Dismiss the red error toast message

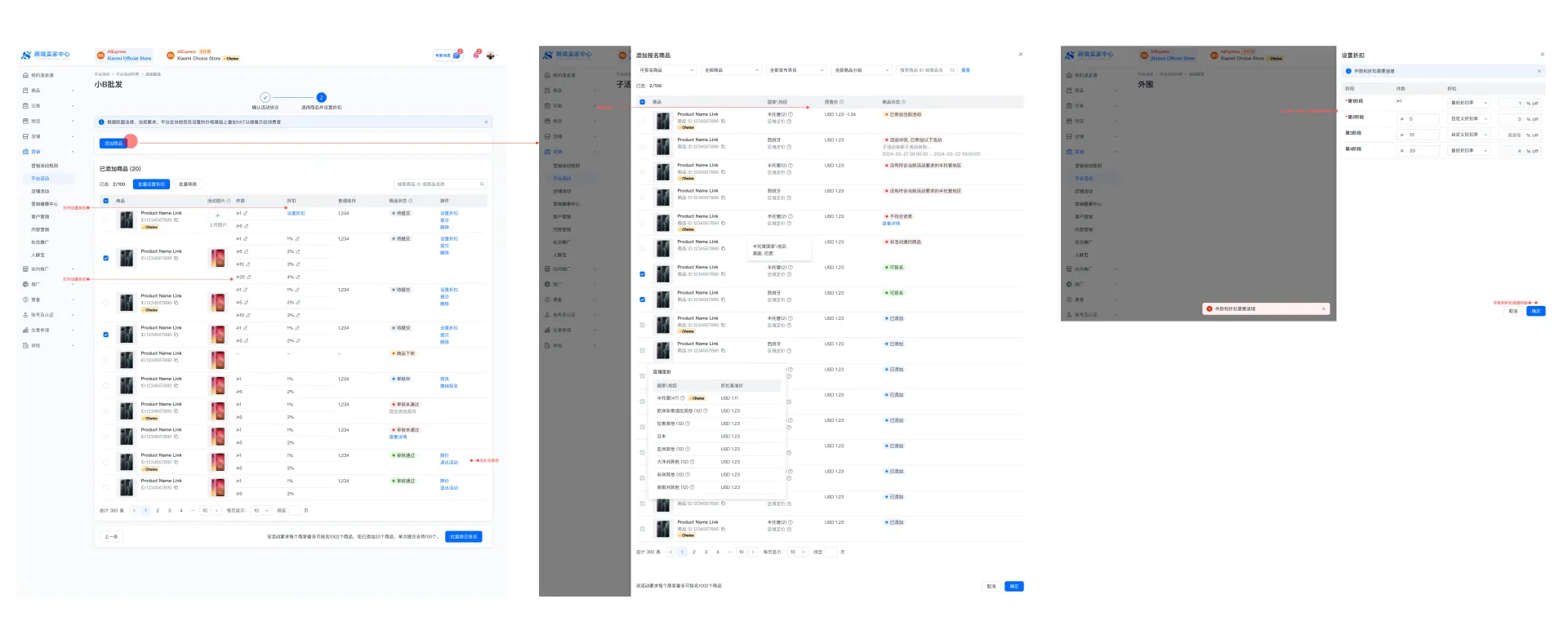point(1323,308)
